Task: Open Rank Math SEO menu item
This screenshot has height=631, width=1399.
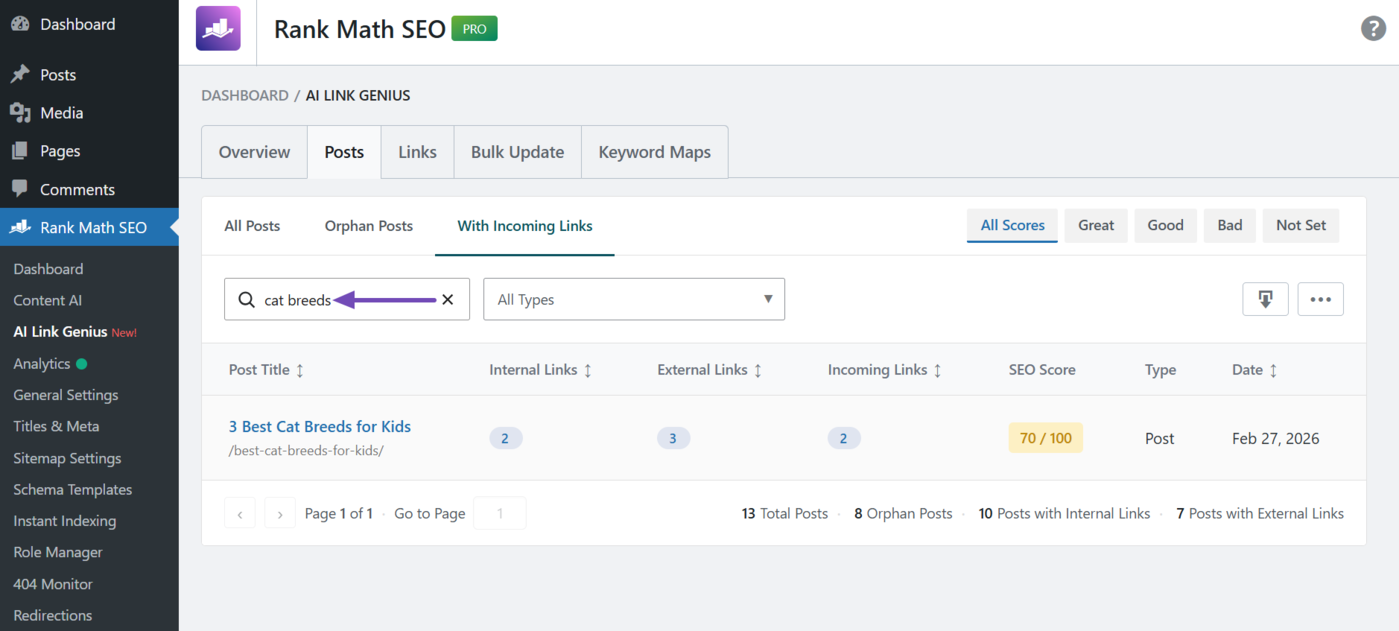Action: point(89,227)
